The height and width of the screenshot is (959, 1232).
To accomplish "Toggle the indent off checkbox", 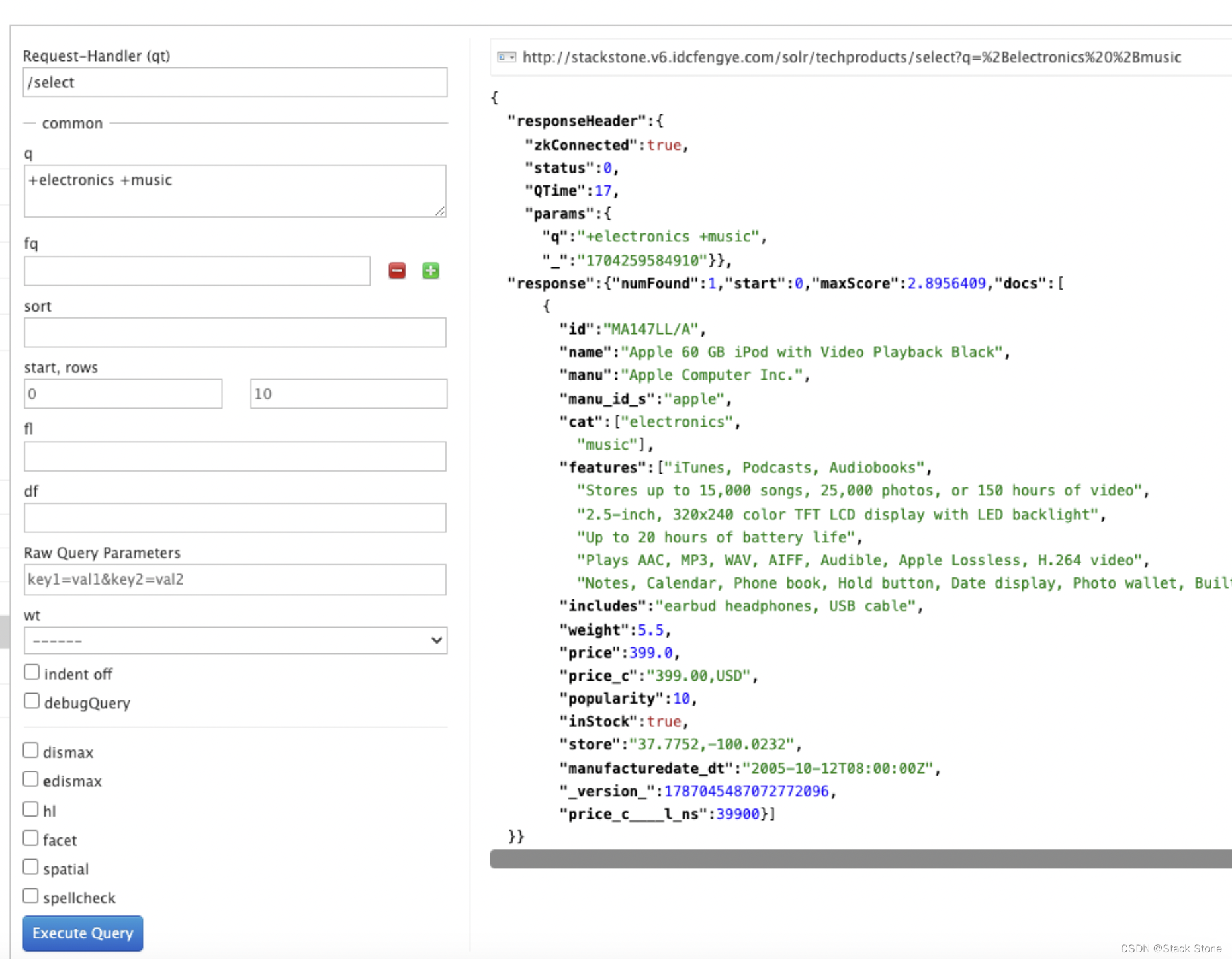I will pyautogui.click(x=32, y=673).
